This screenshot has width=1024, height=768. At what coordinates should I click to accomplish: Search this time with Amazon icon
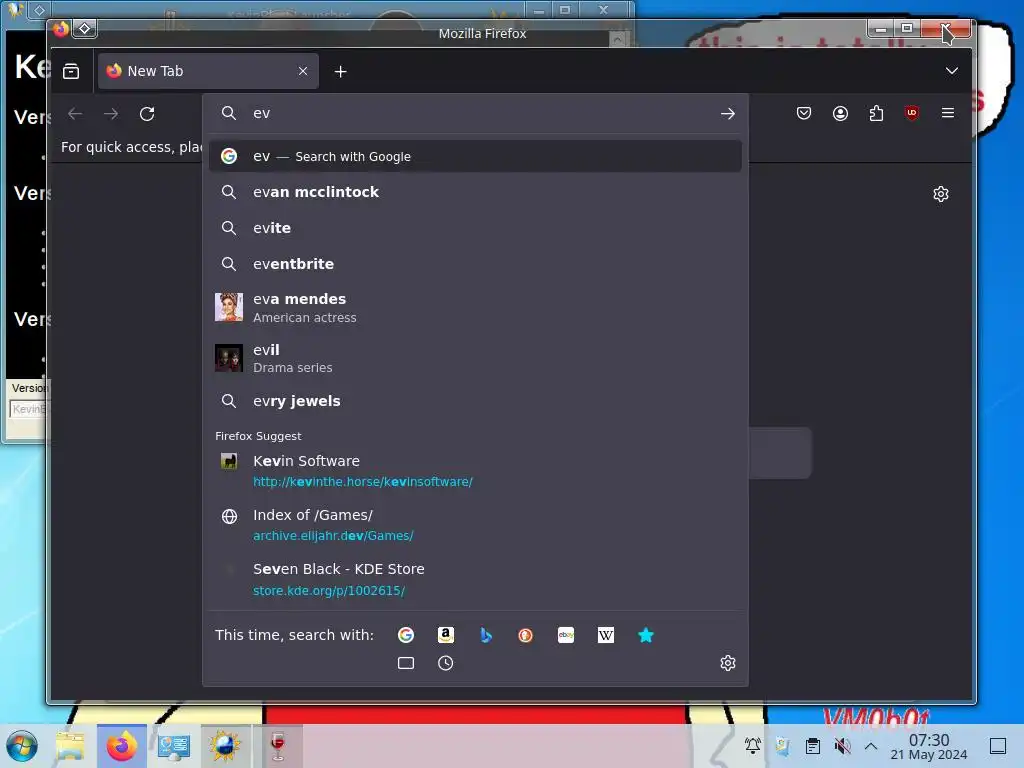[x=445, y=635]
